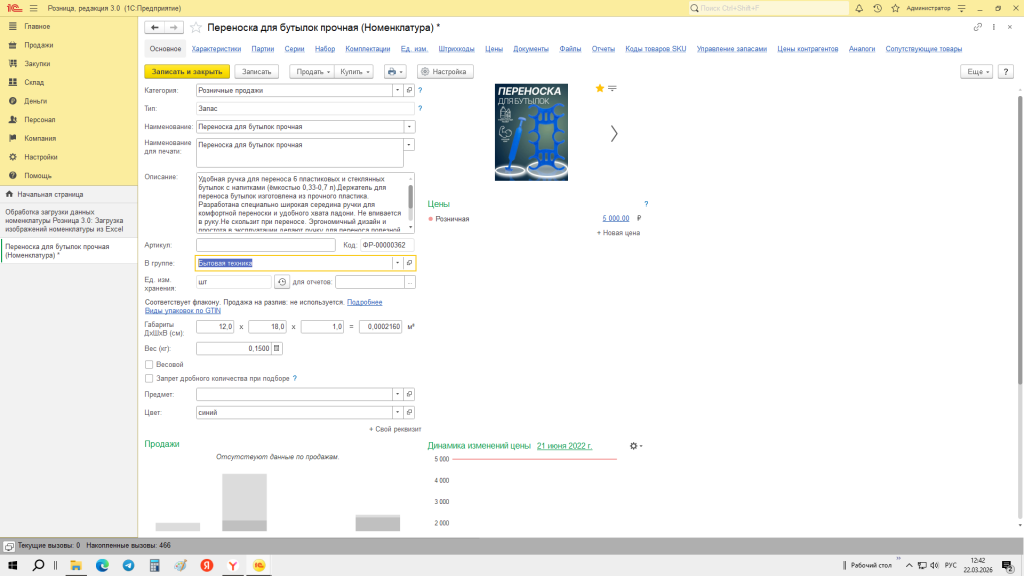Open the history clock icon in title bar
The width and height of the screenshot is (1024, 576).
pyautogui.click(x=877, y=8)
